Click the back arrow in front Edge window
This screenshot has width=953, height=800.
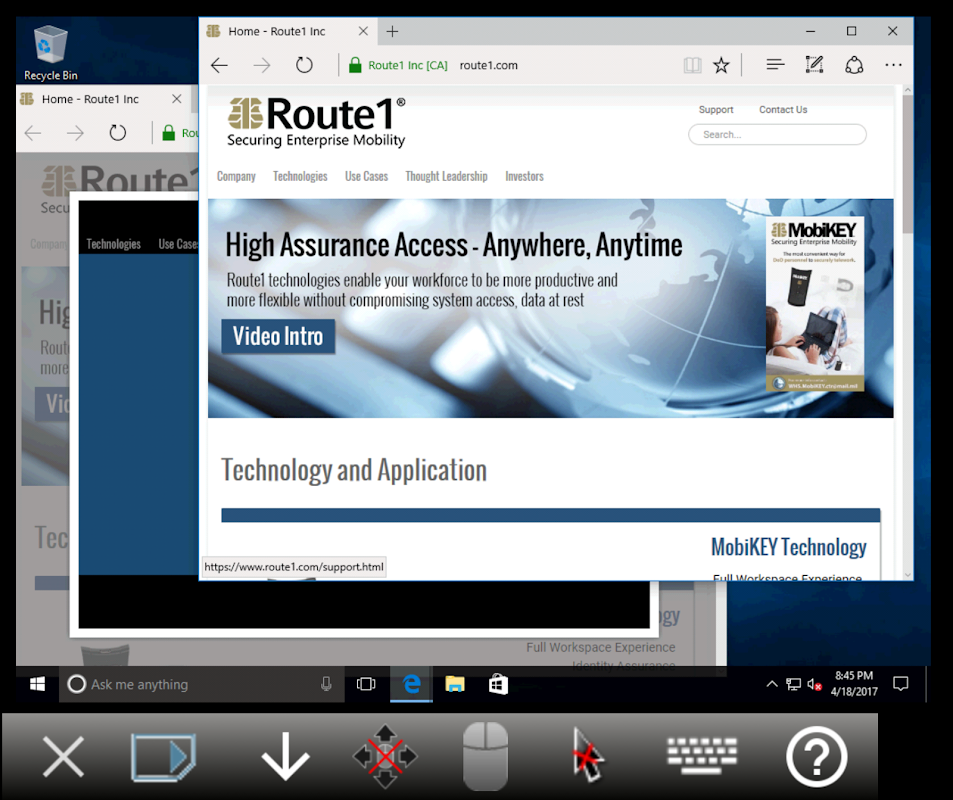click(219, 65)
